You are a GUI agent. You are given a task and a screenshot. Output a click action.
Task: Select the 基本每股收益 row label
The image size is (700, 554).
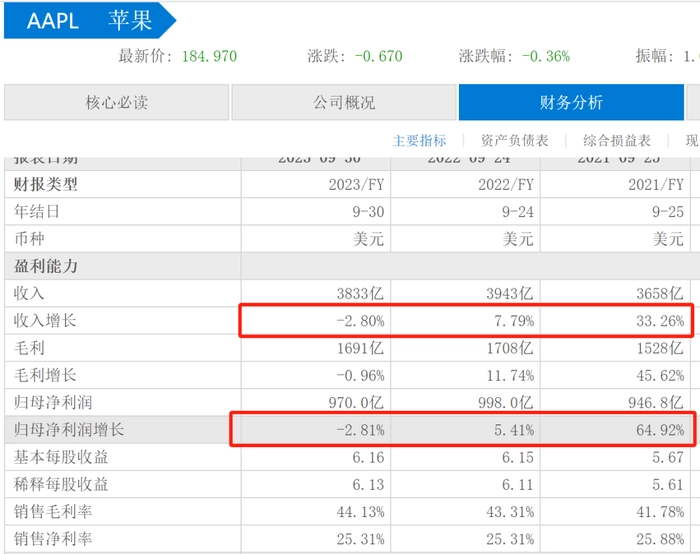59,457
